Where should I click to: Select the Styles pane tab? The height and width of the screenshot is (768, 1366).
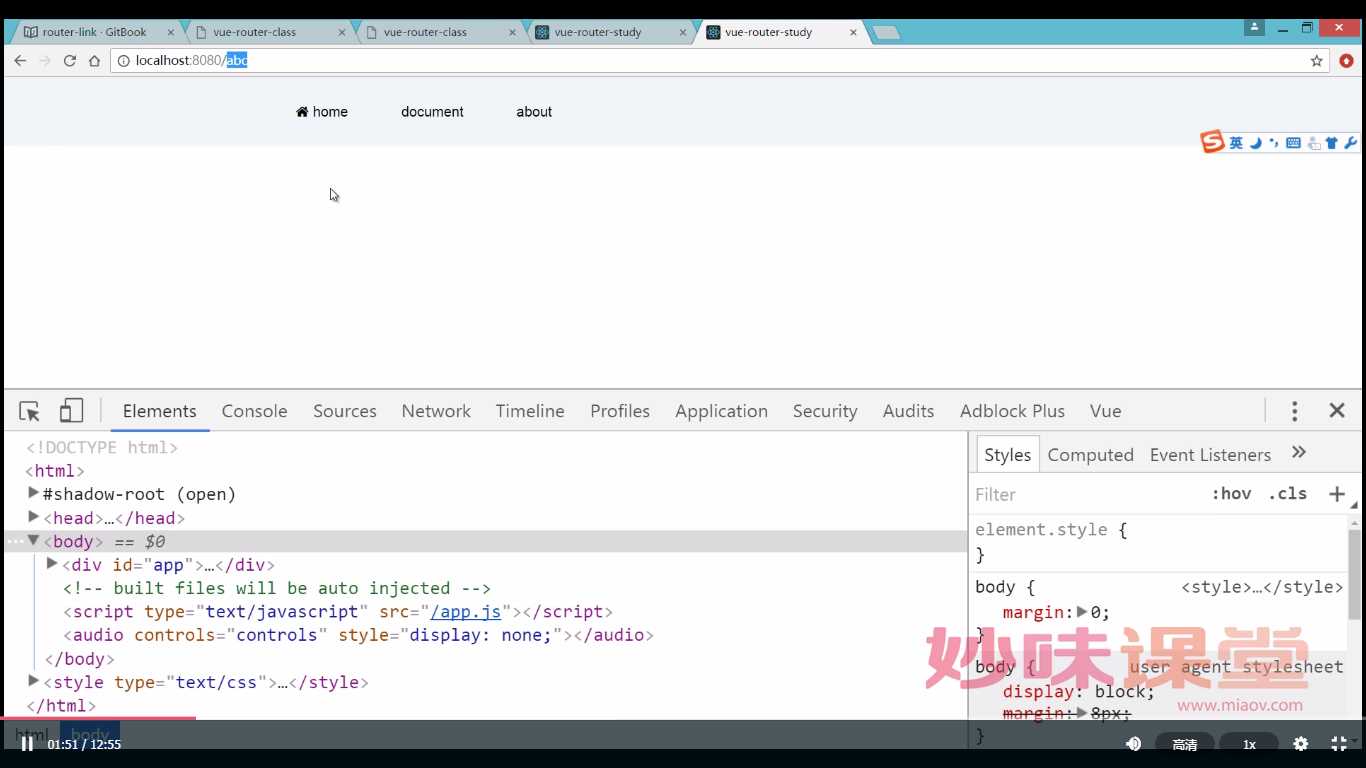[x=1007, y=455]
